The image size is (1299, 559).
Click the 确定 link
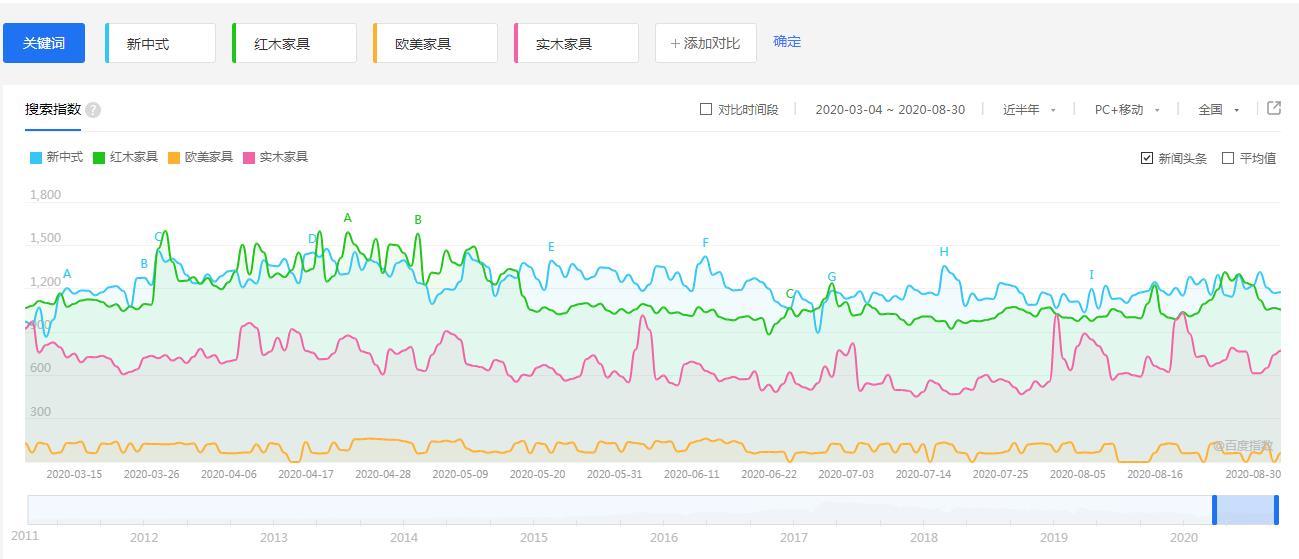point(787,42)
